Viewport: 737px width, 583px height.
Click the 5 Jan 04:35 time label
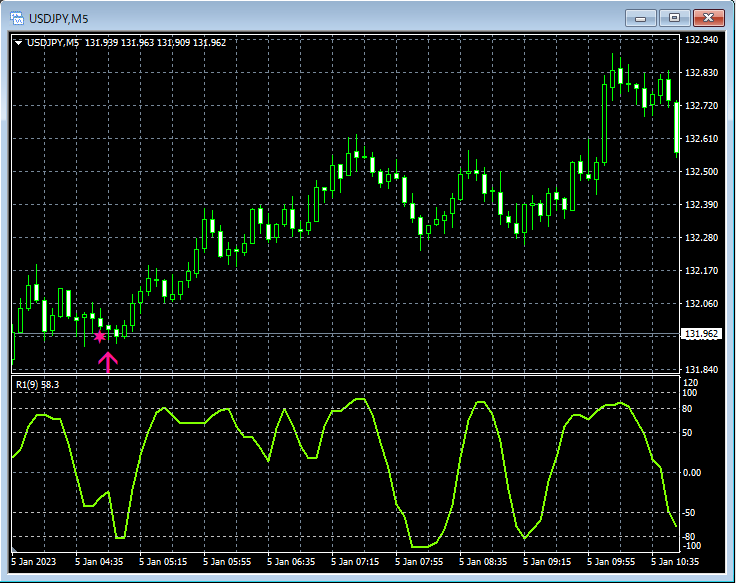99,561
